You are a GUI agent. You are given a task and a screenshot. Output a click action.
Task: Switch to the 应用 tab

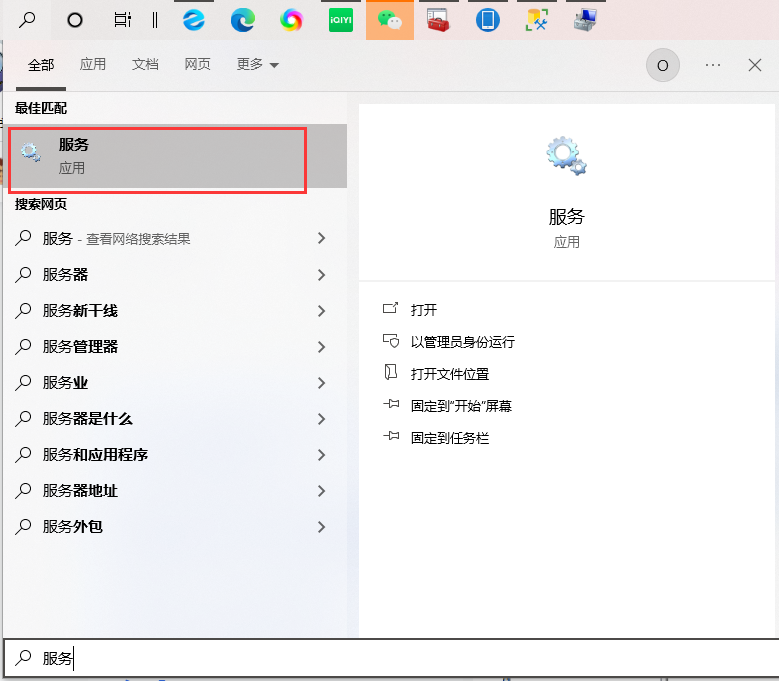pyautogui.click(x=93, y=64)
